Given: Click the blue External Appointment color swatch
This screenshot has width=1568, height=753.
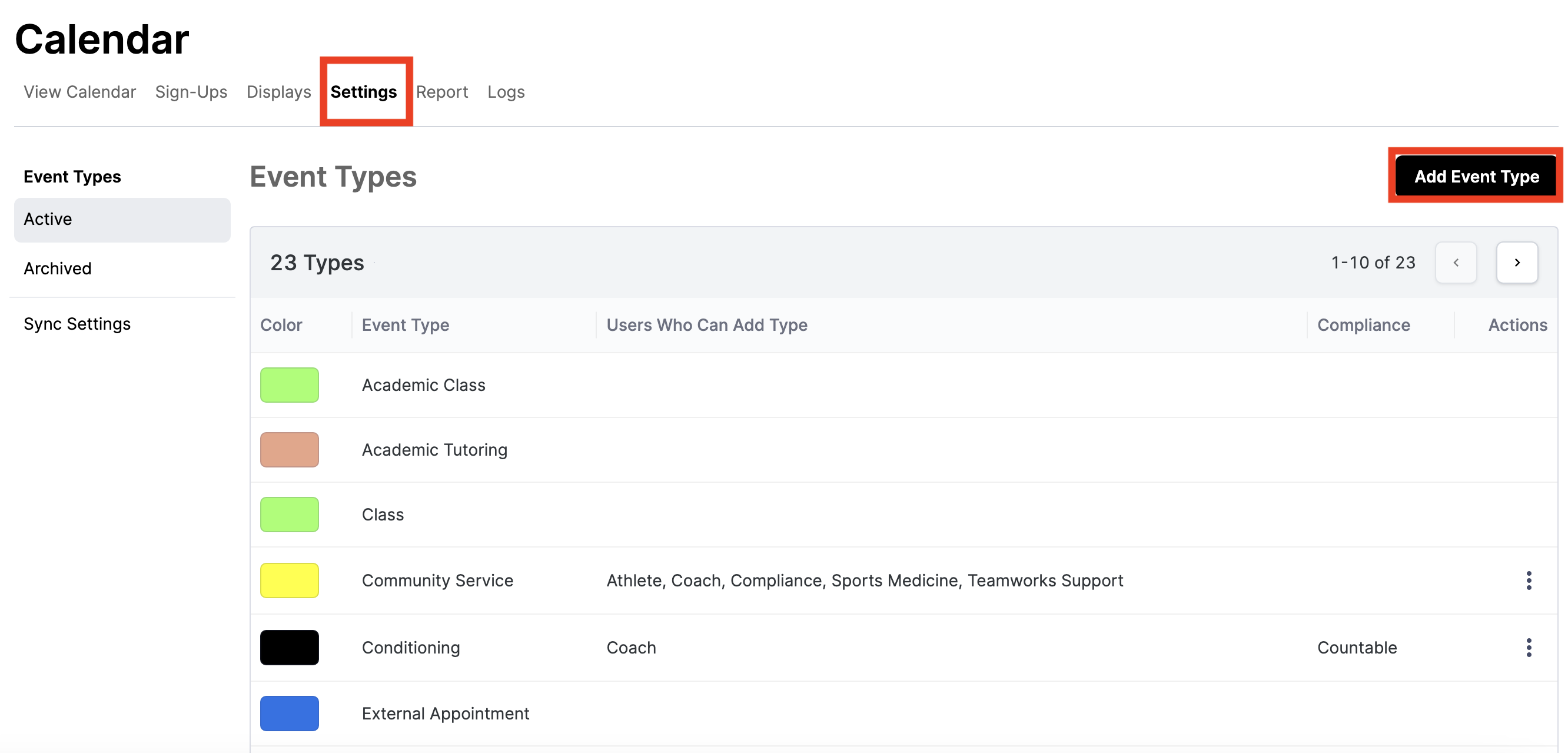Looking at the screenshot, I should [289, 713].
